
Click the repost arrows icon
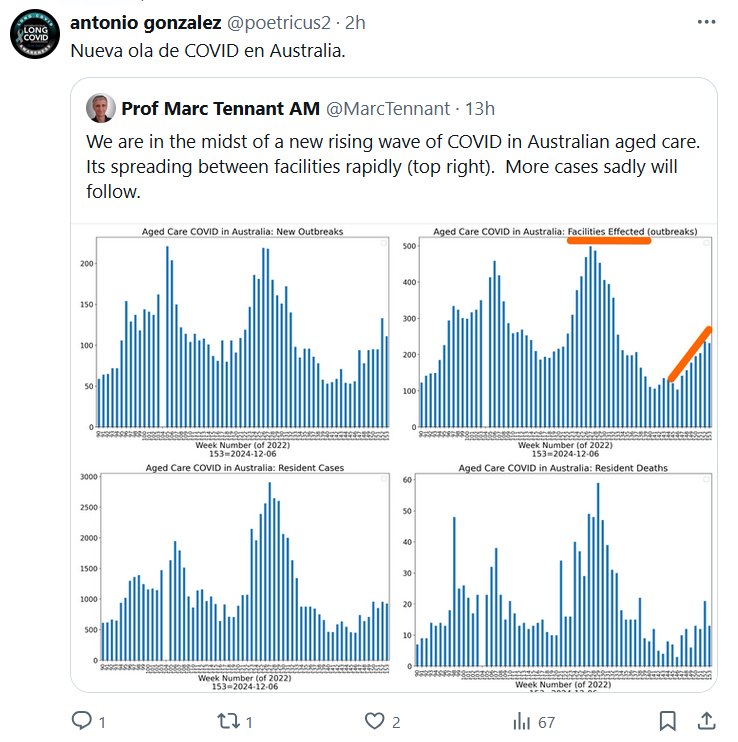[227, 720]
